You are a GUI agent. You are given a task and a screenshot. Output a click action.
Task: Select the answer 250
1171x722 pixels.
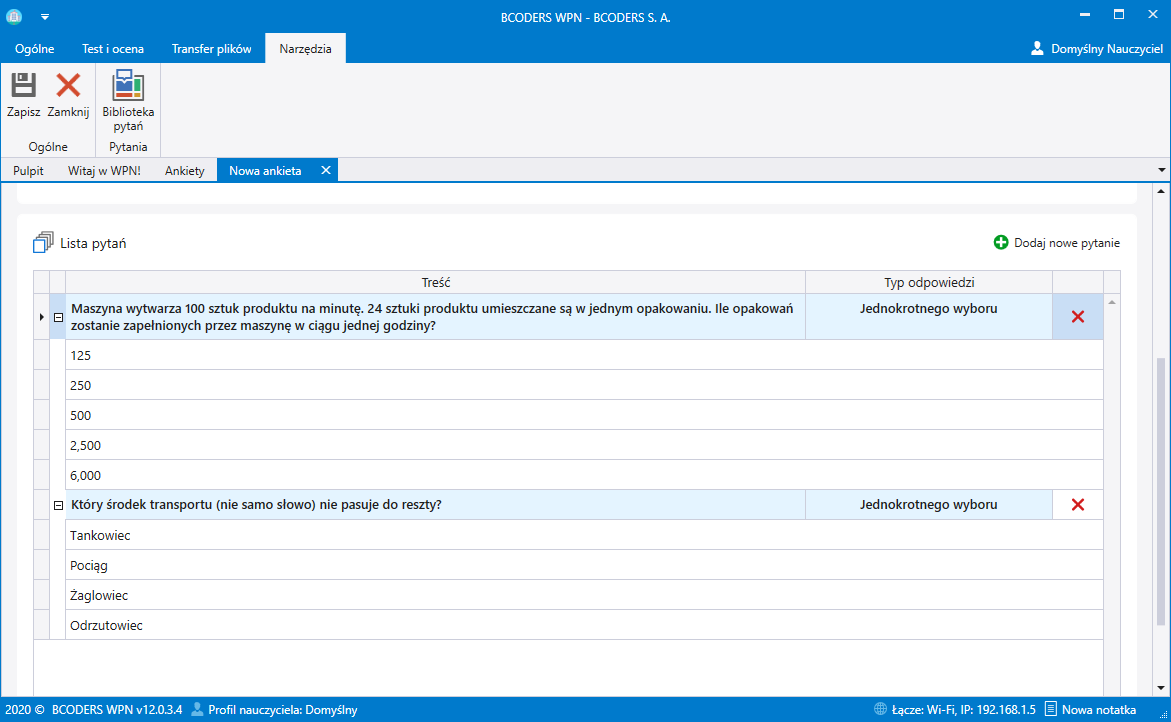pyautogui.click(x=584, y=385)
